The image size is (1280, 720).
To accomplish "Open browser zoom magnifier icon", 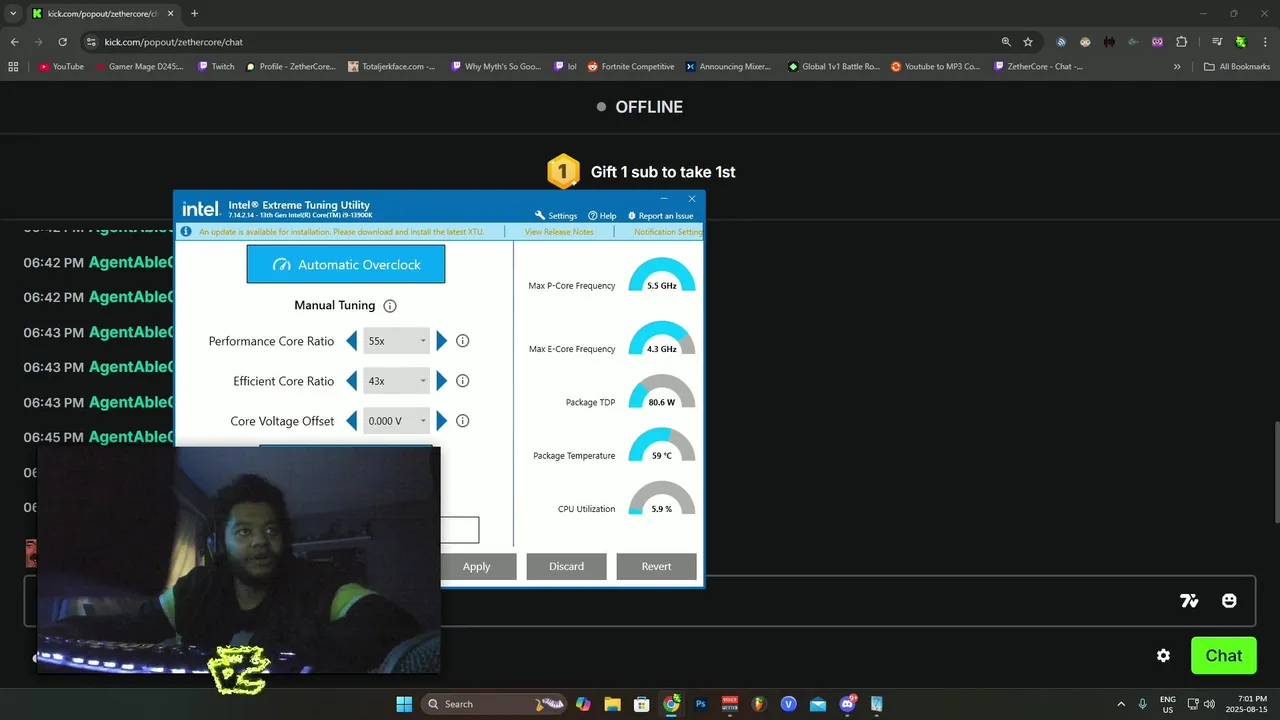I will pyautogui.click(x=1006, y=42).
